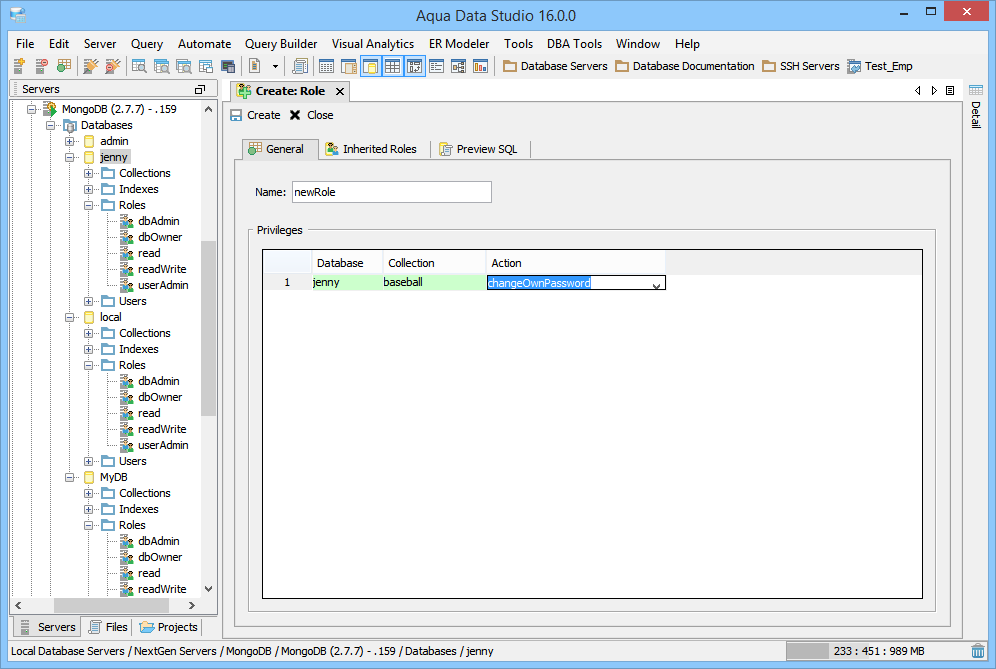Expand Users under the local database
Screen dimensions: 996x669
click(x=88, y=461)
